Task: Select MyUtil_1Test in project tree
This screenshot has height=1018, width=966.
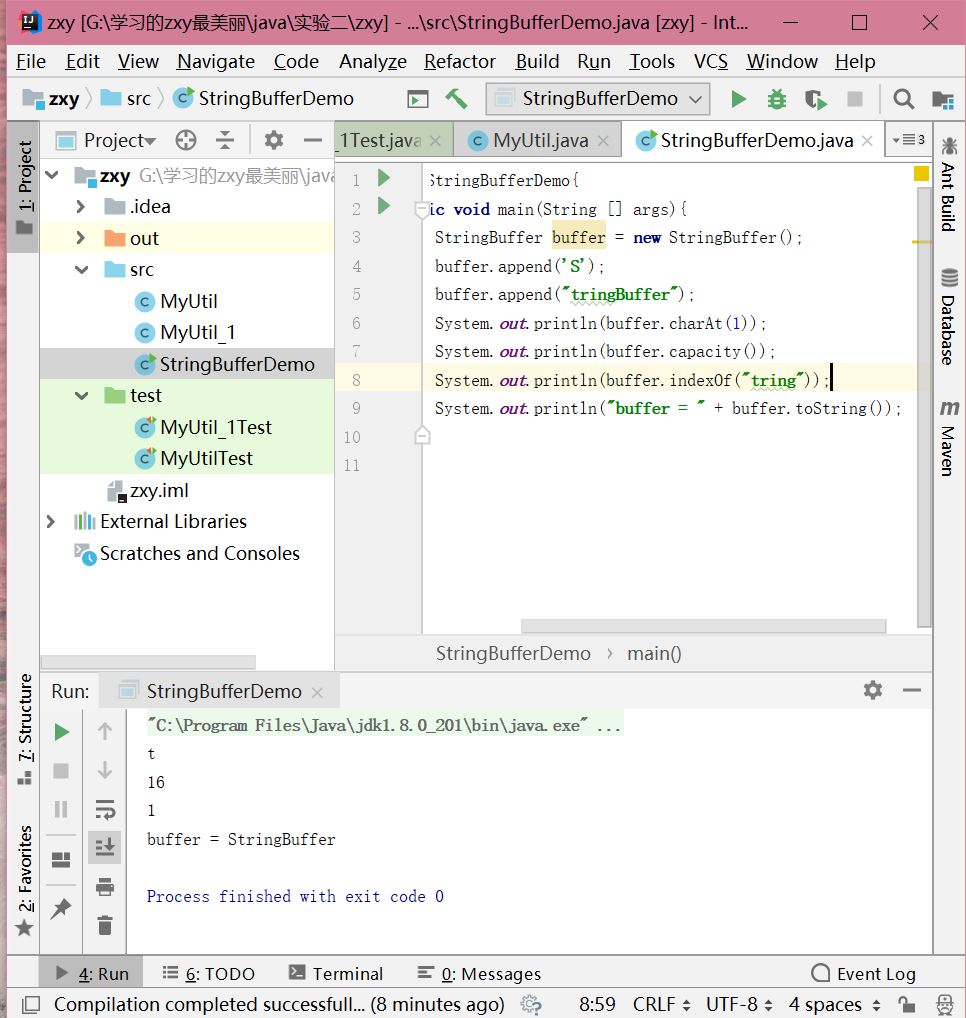Action: pos(216,427)
